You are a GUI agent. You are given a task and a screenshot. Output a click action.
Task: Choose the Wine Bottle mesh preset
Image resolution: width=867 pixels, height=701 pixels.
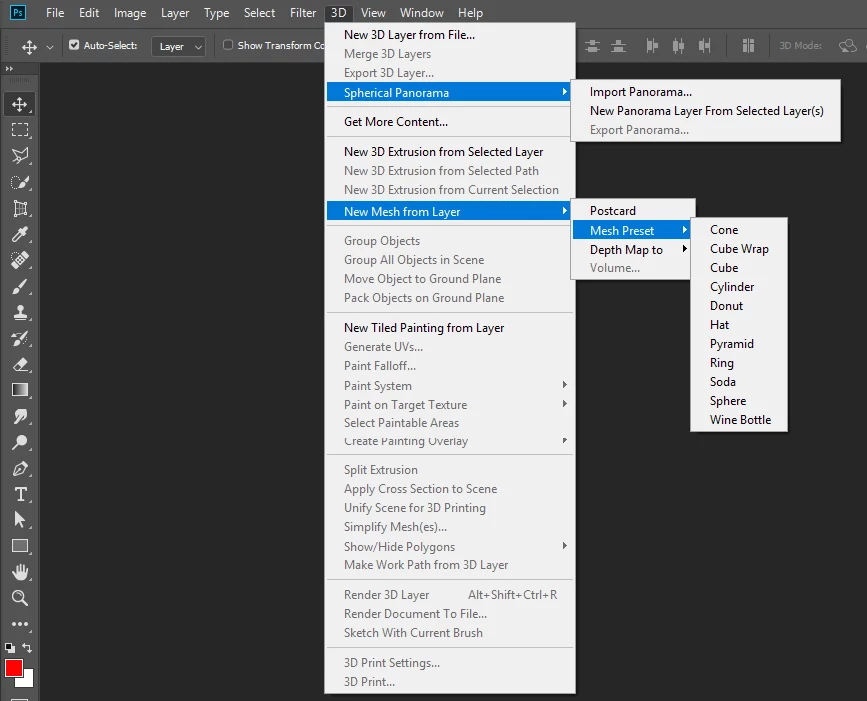pyautogui.click(x=739, y=420)
